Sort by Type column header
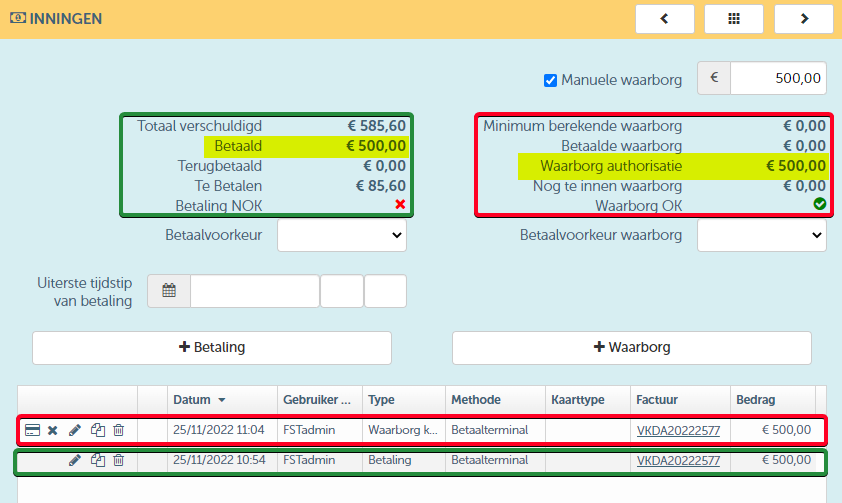The width and height of the screenshot is (842, 503). [x=404, y=400]
